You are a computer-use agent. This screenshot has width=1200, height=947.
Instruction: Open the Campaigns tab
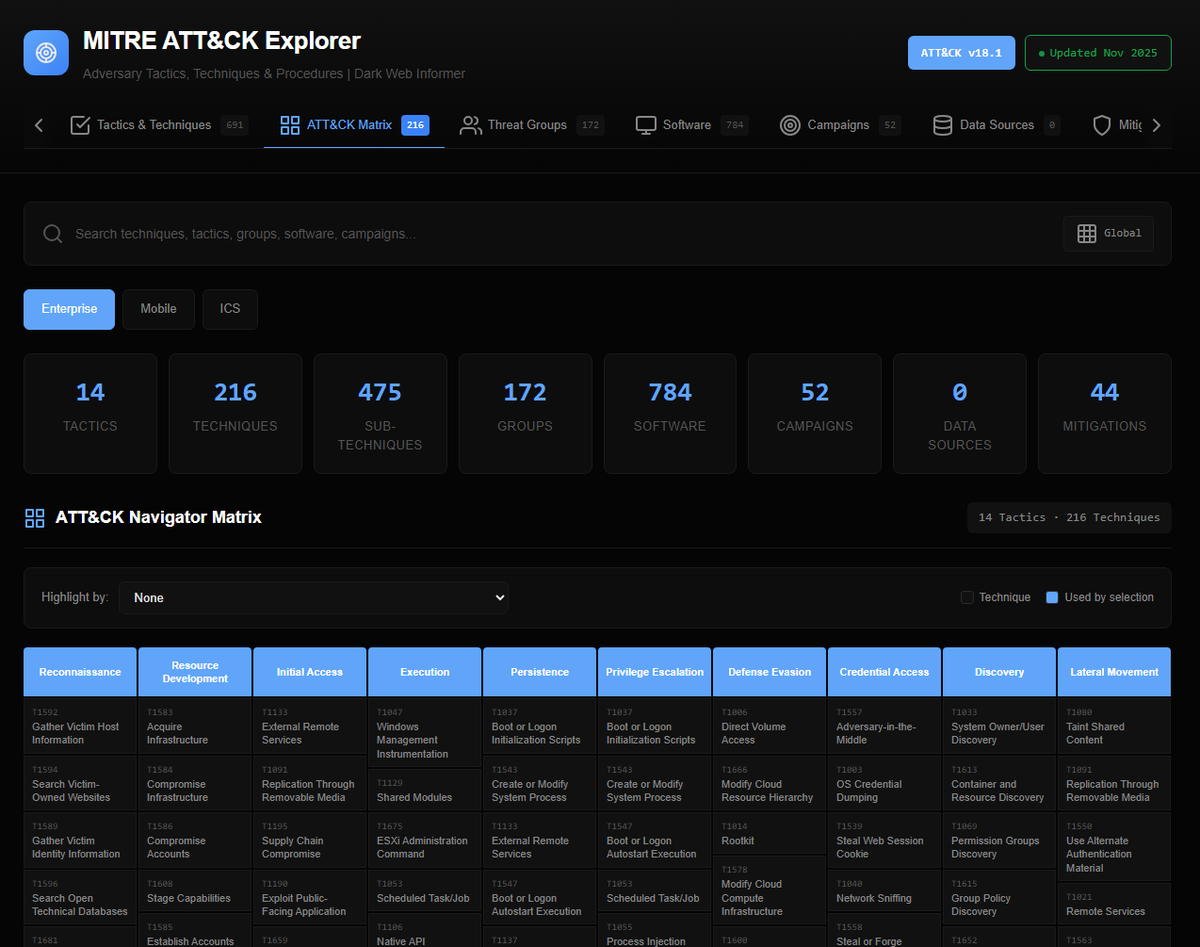(x=840, y=125)
